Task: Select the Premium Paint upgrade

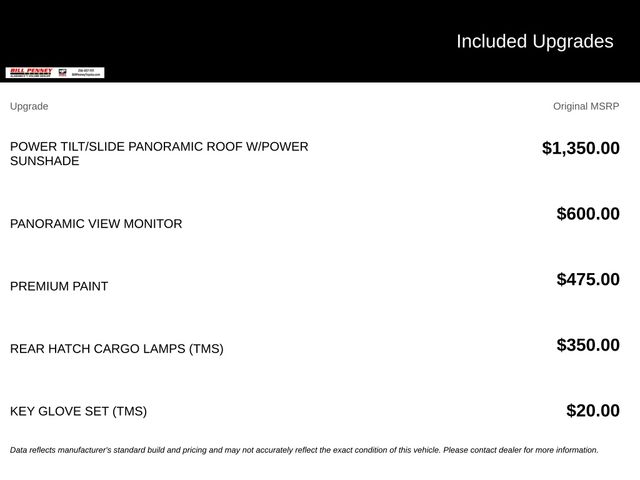Action: point(59,286)
